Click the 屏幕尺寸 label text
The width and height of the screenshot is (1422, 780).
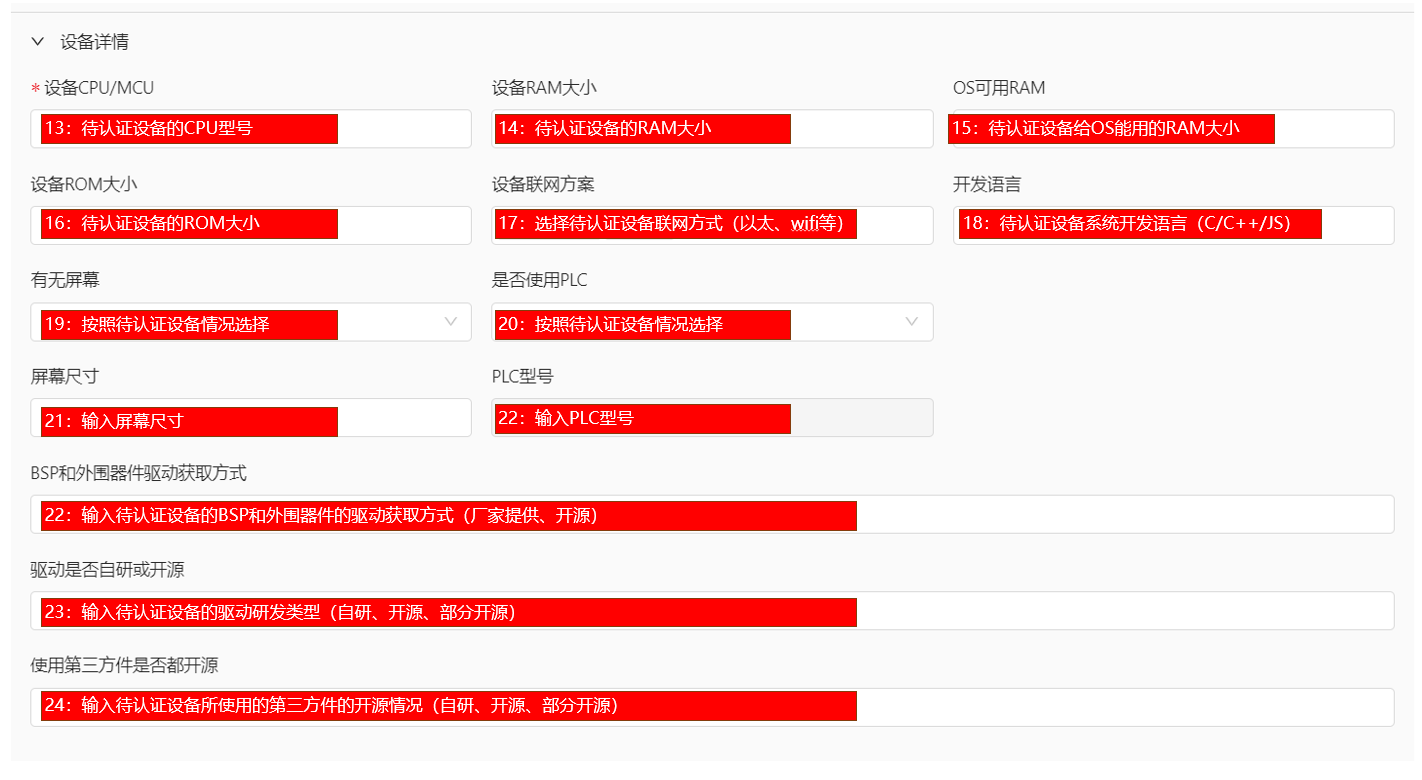(65, 377)
